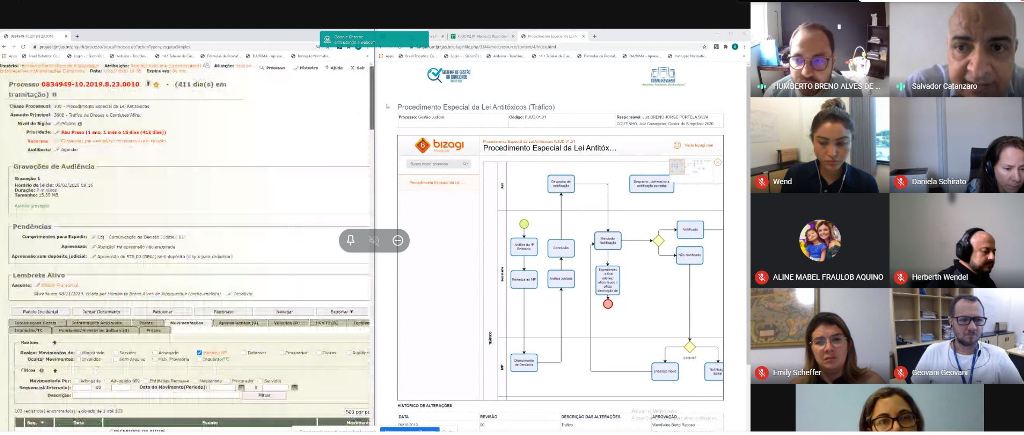Click the audio indicator on Salvador Catanzaro's tile
Viewport: 1024px width, 435px height.
click(901, 86)
